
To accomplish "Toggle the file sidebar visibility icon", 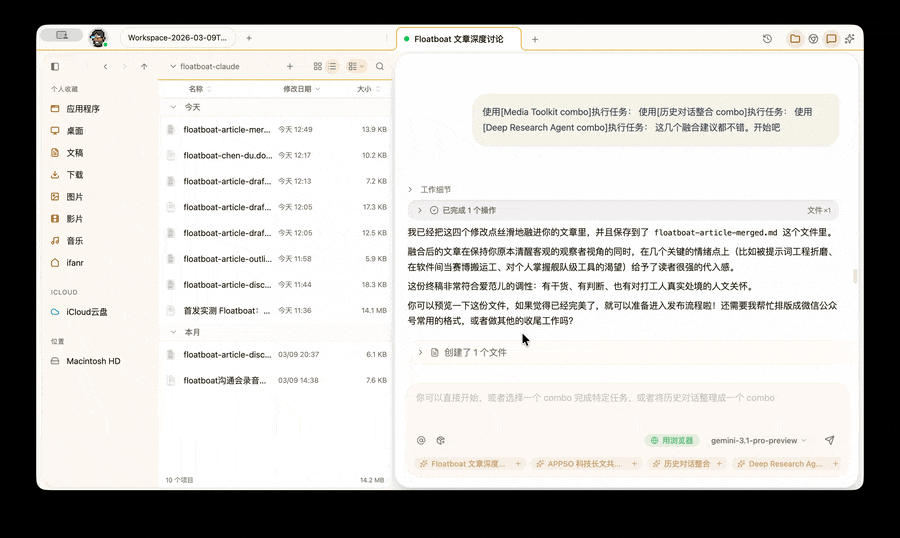I will (55, 67).
